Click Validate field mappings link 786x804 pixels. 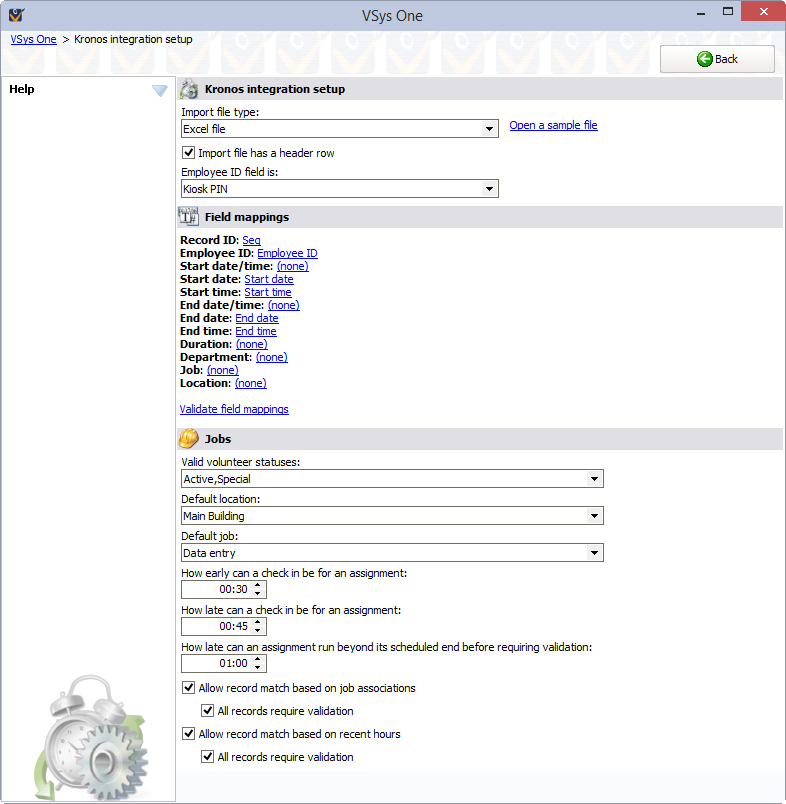(x=234, y=409)
